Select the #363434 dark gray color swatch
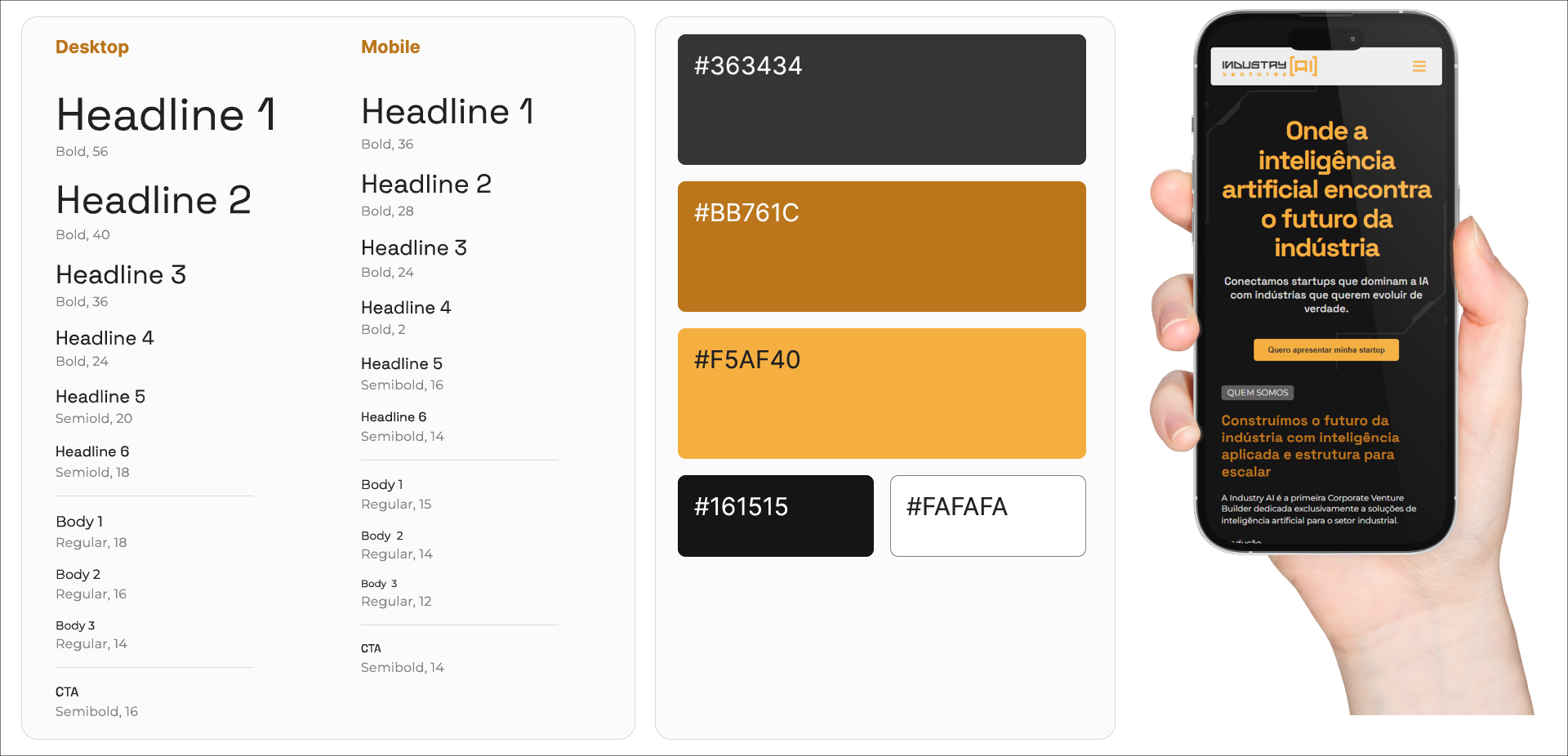Image resolution: width=1568 pixels, height=756 pixels. pos(881,100)
